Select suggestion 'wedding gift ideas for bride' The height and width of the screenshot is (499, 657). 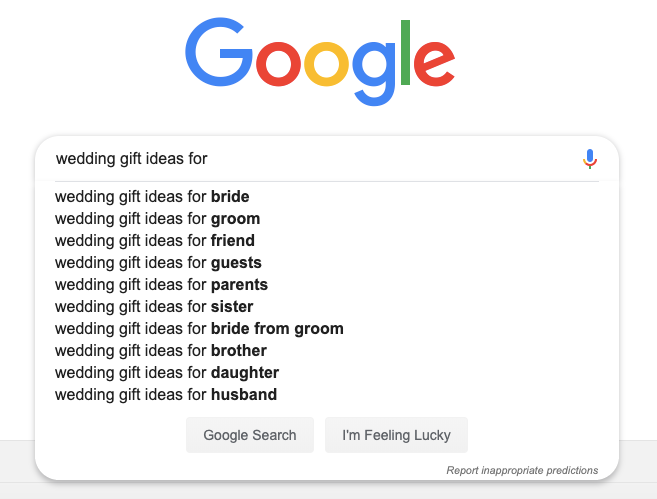tap(327, 196)
